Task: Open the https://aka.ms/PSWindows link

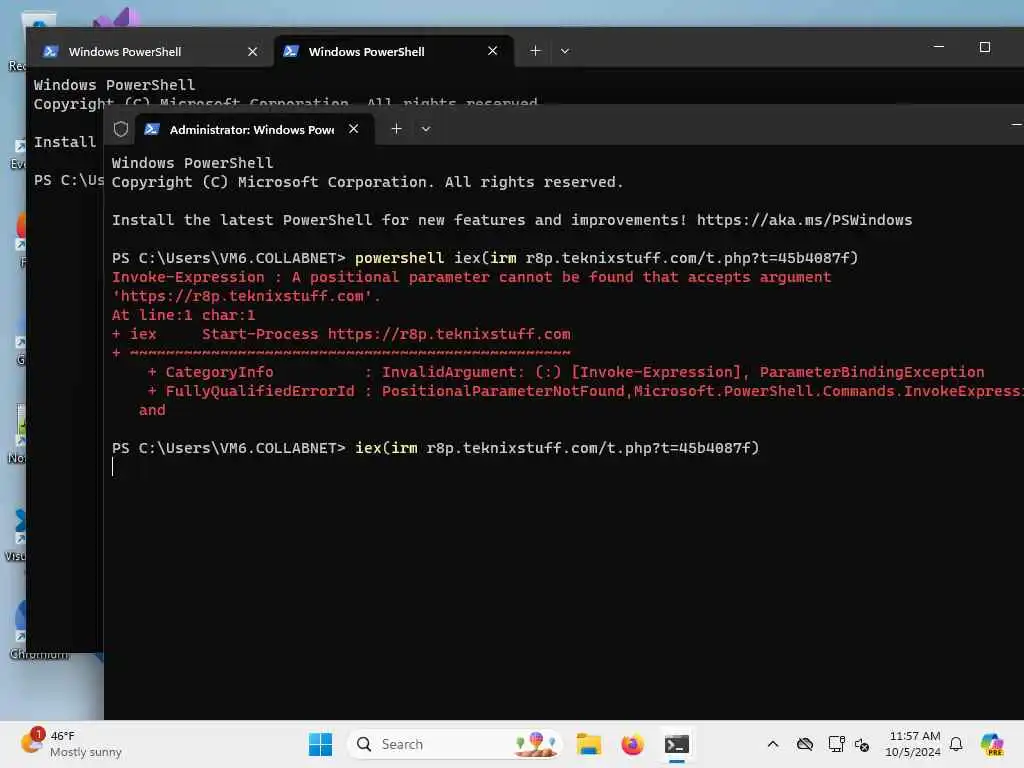Action: tap(804, 220)
